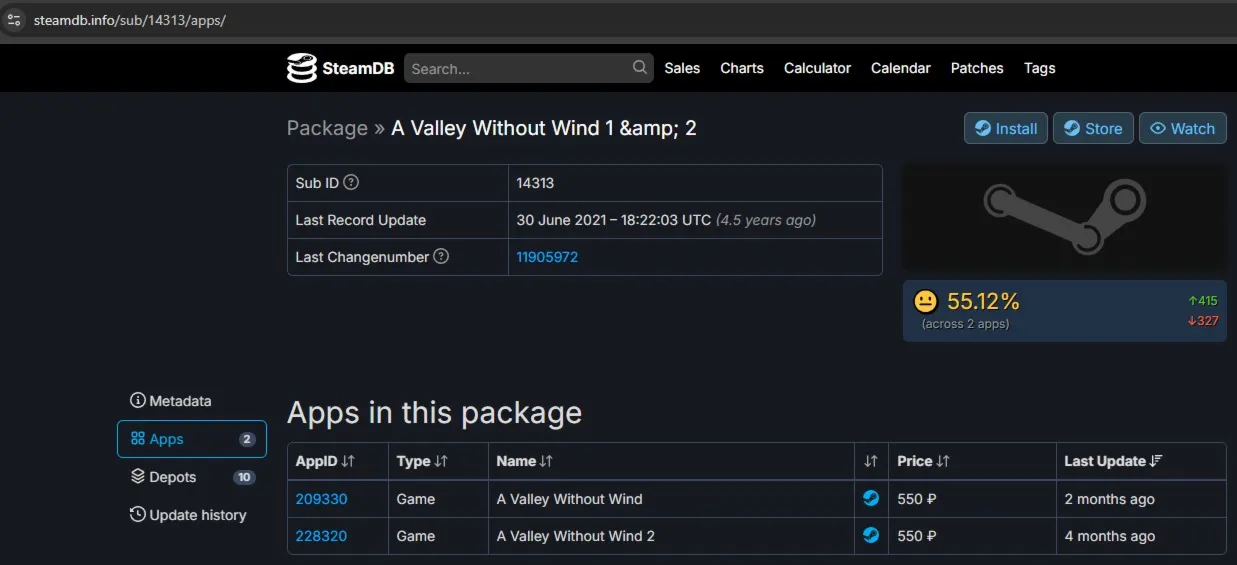Open the Update history tab
The image size is (1237, 565).
[192, 515]
